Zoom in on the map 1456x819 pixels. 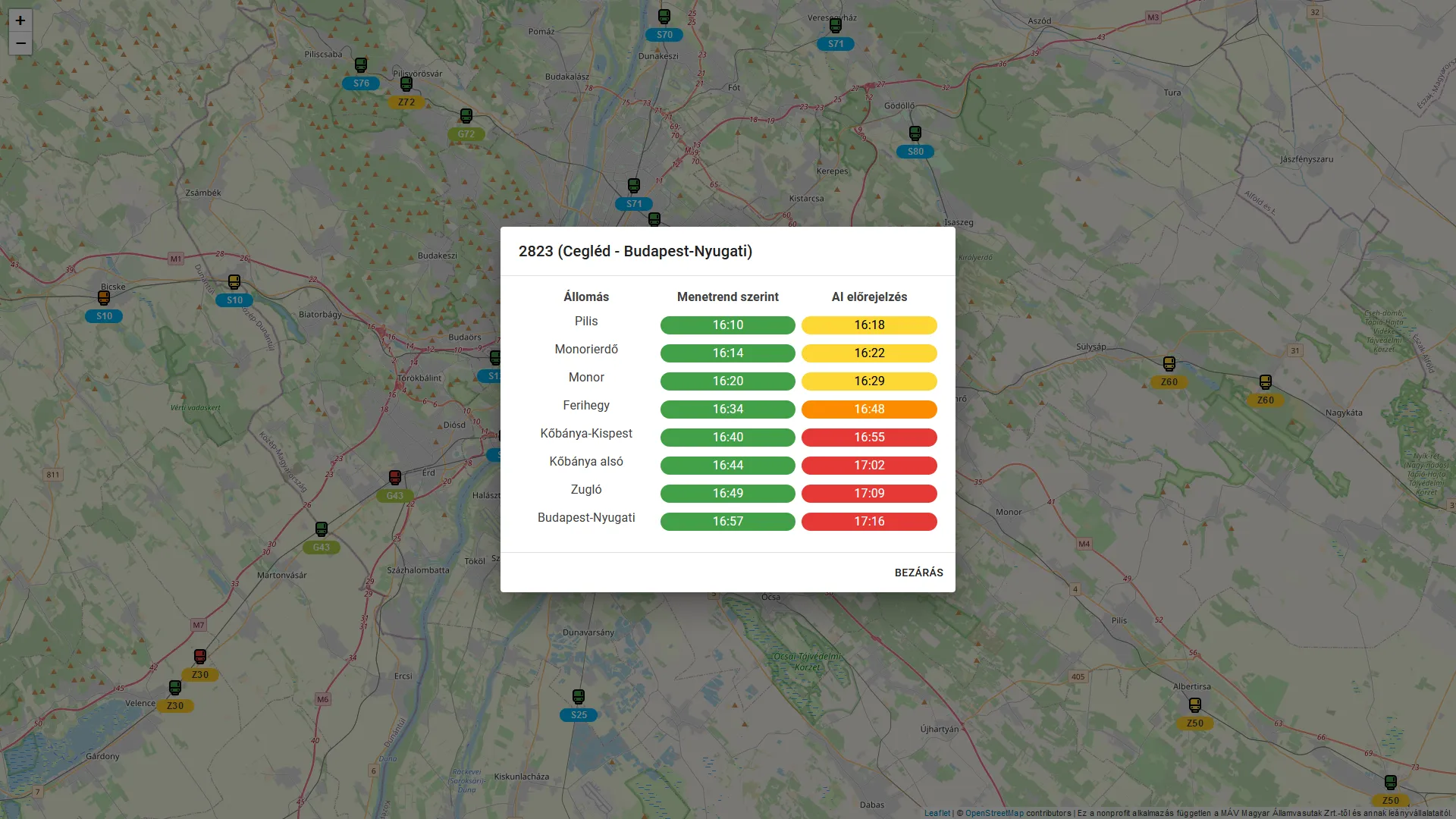pyautogui.click(x=20, y=20)
